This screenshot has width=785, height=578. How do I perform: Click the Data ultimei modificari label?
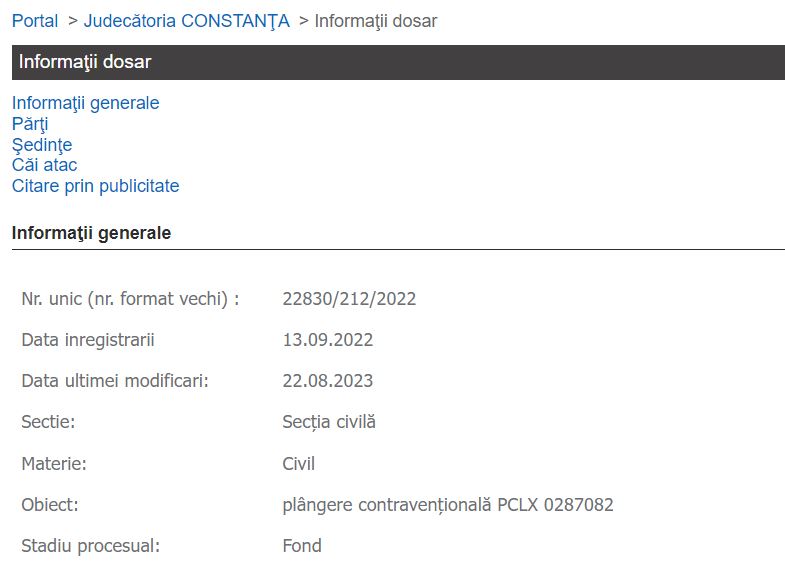pyautogui.click(x=115, y=381)
